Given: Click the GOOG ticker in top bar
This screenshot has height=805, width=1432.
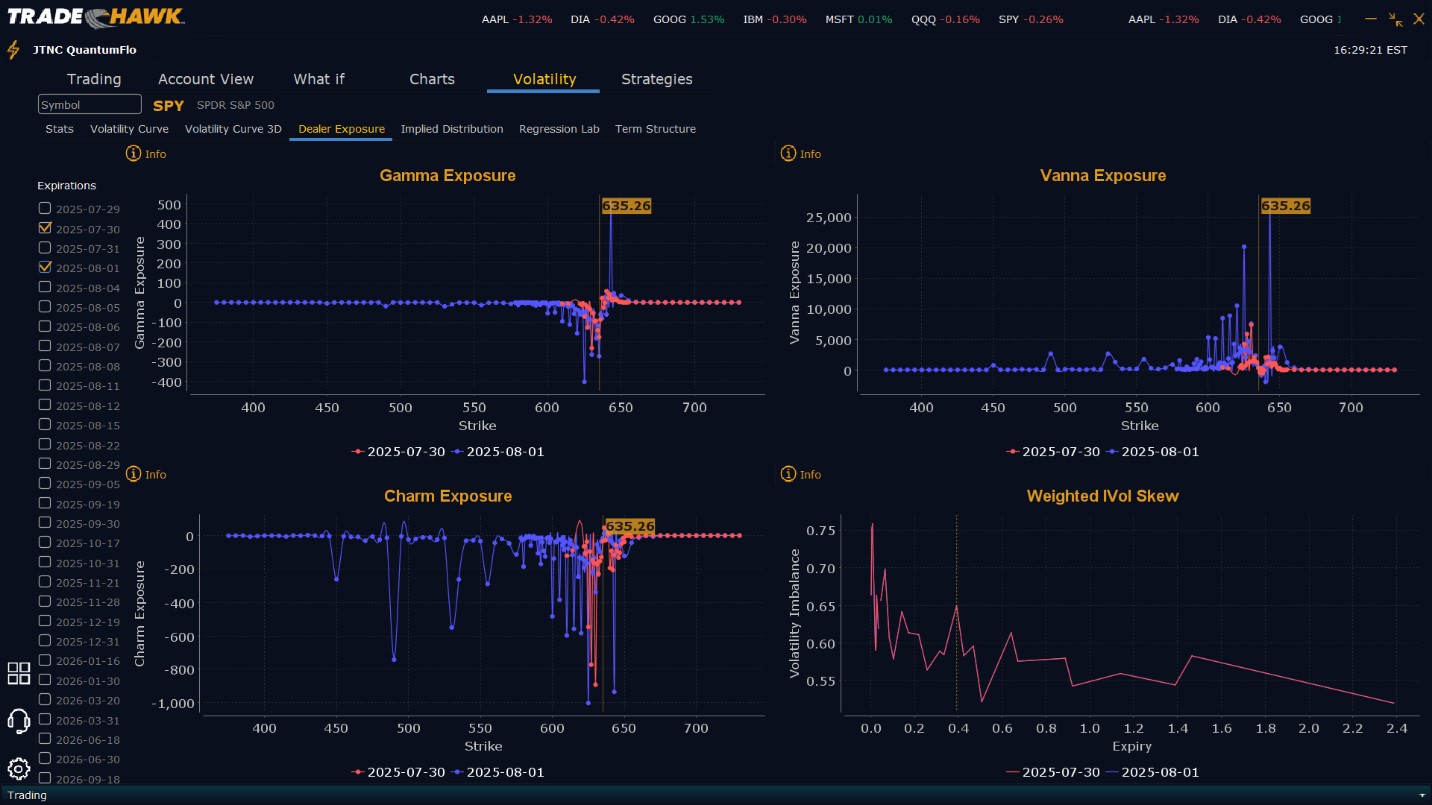Looking at the screenshot, I should [x=669, y=19].
